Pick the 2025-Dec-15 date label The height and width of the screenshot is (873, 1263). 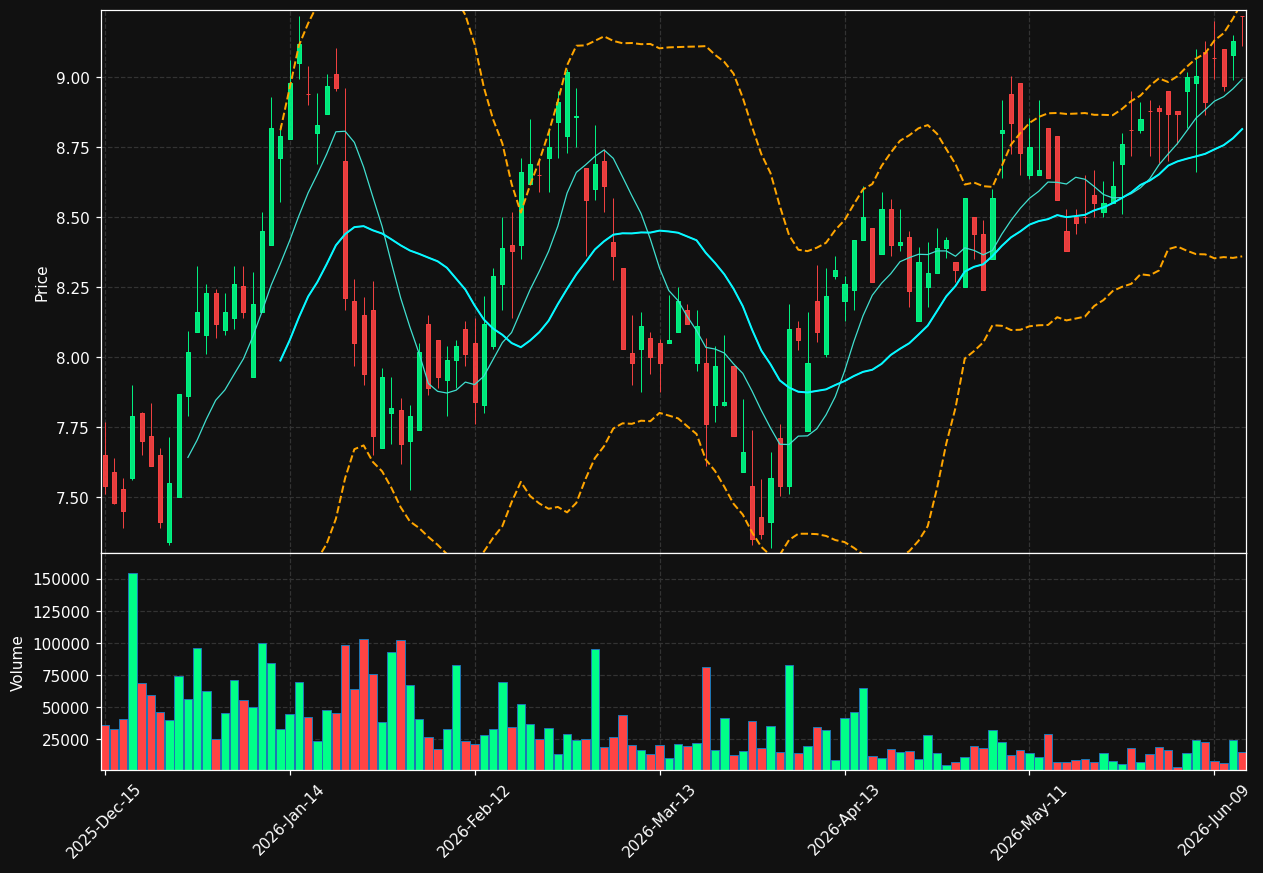pos(103,821)
